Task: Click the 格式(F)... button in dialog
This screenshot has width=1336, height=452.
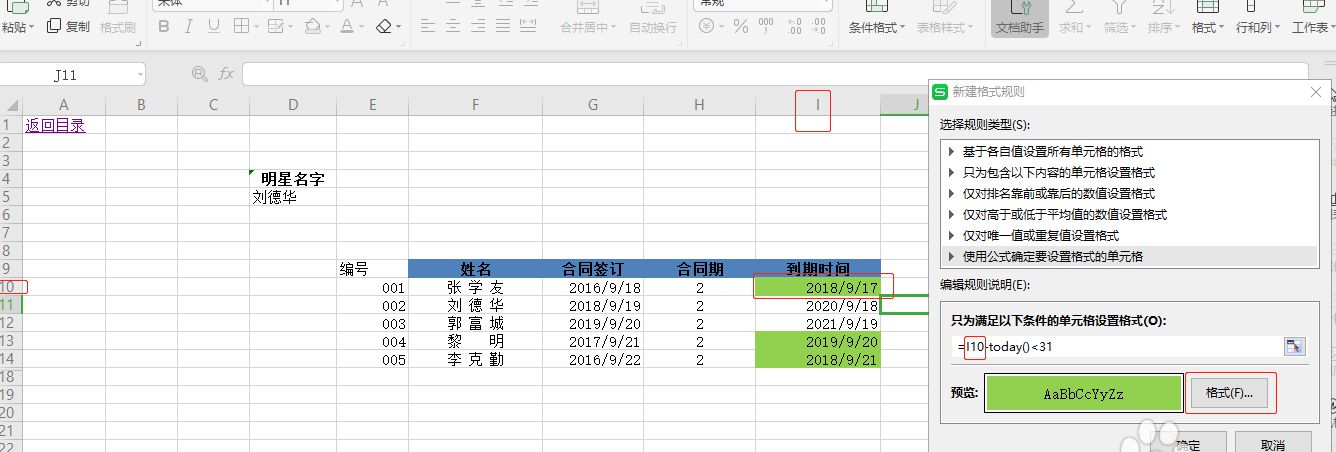Action: (1229, 393)
